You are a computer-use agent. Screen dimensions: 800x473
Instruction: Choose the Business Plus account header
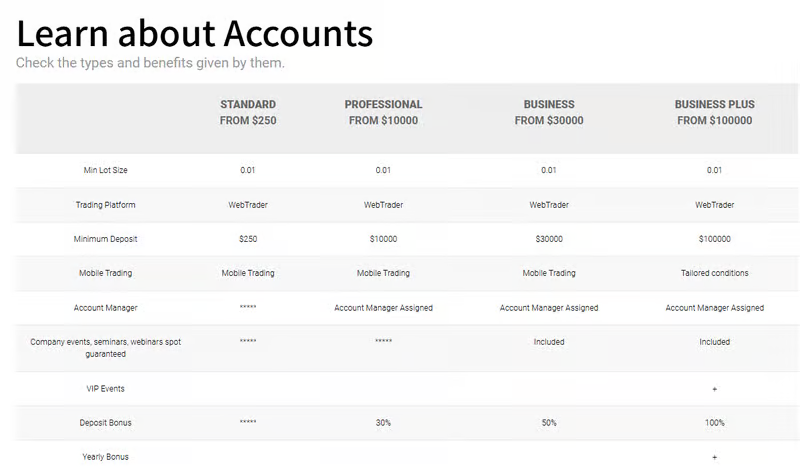pyautogui.click(x=714, y=112)
